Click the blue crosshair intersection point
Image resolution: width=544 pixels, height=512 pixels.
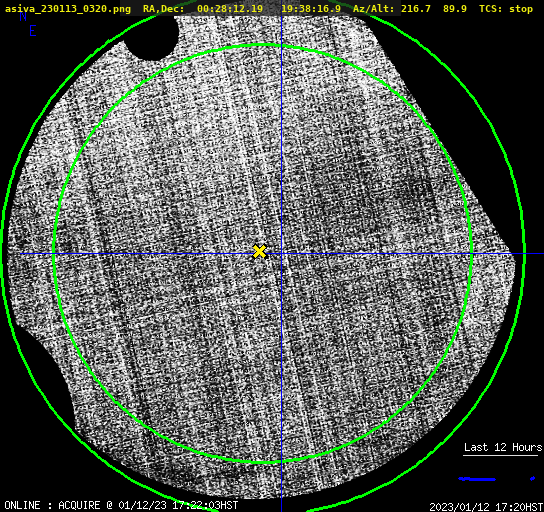tap(281, 254)
